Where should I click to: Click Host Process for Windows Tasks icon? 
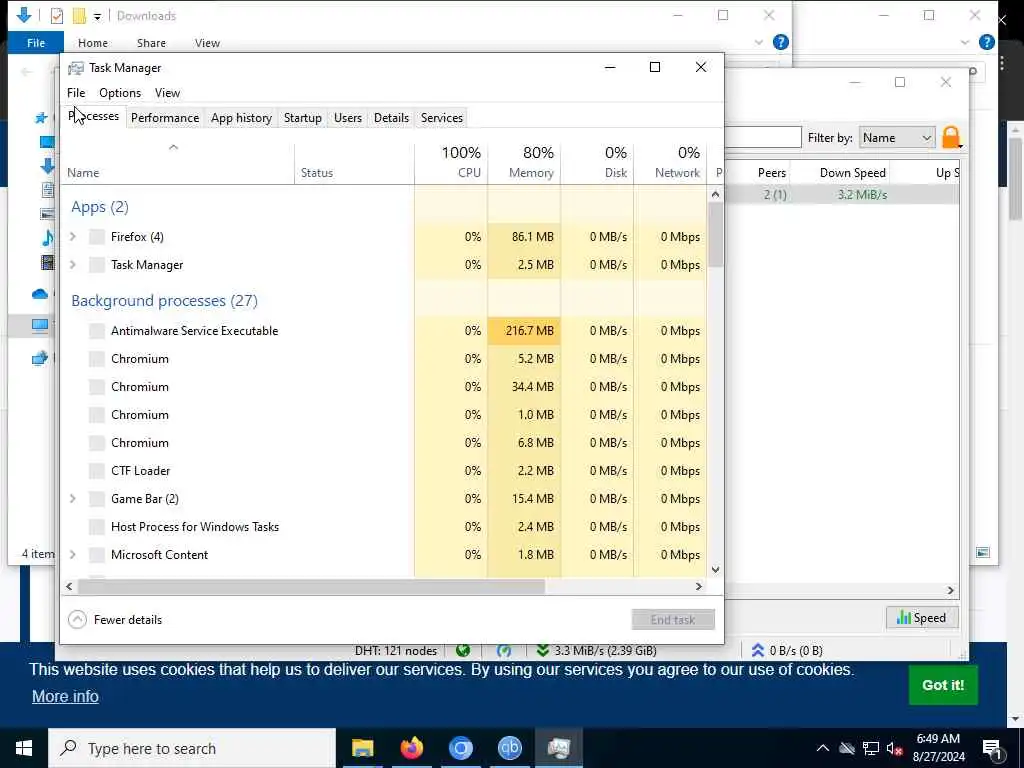(97, 527)
